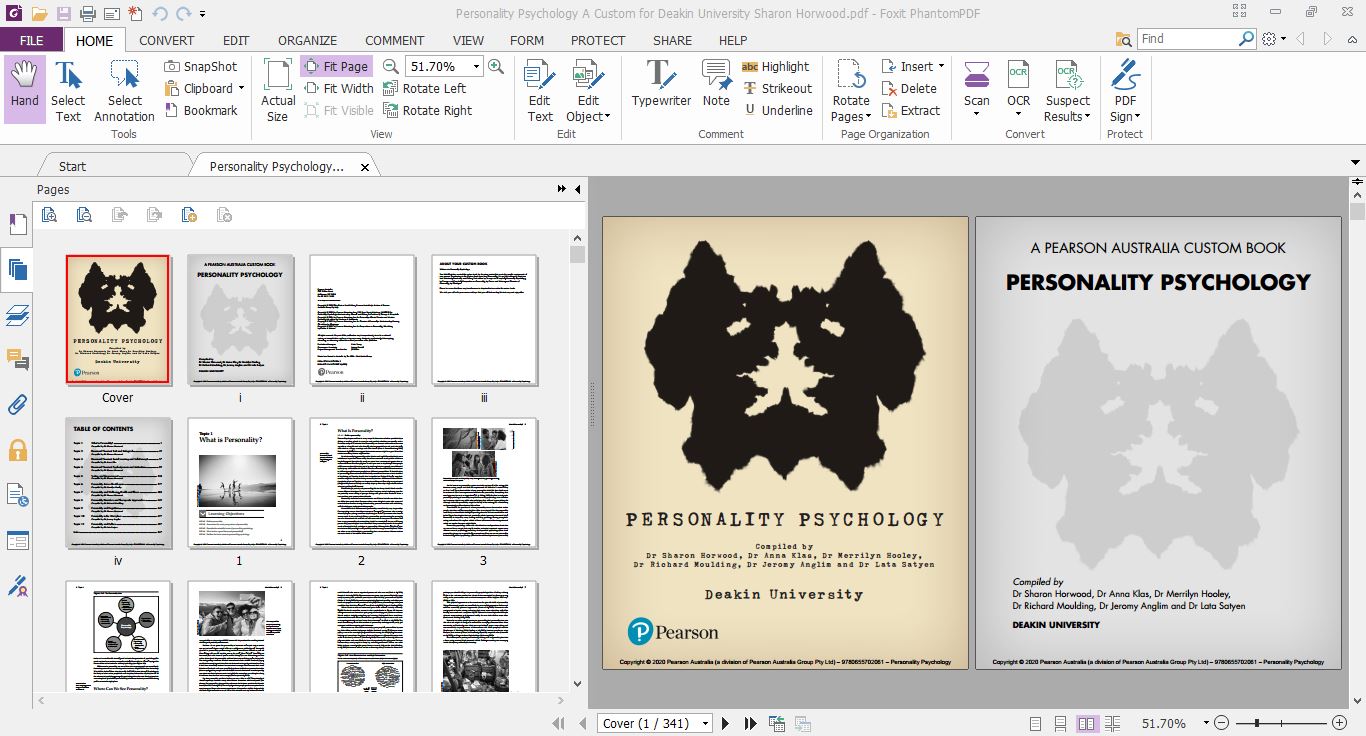Screen dimensions: 1366x736
Task: Adjust the status bar zoom slider
Action: (x=1257, y=723)
